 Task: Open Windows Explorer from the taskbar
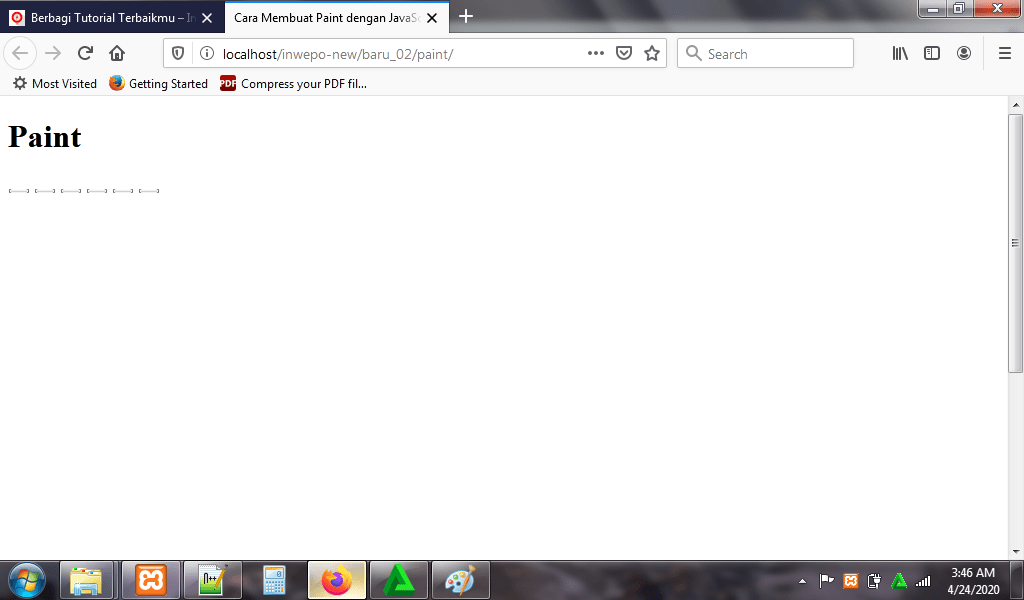pos(87,580)
